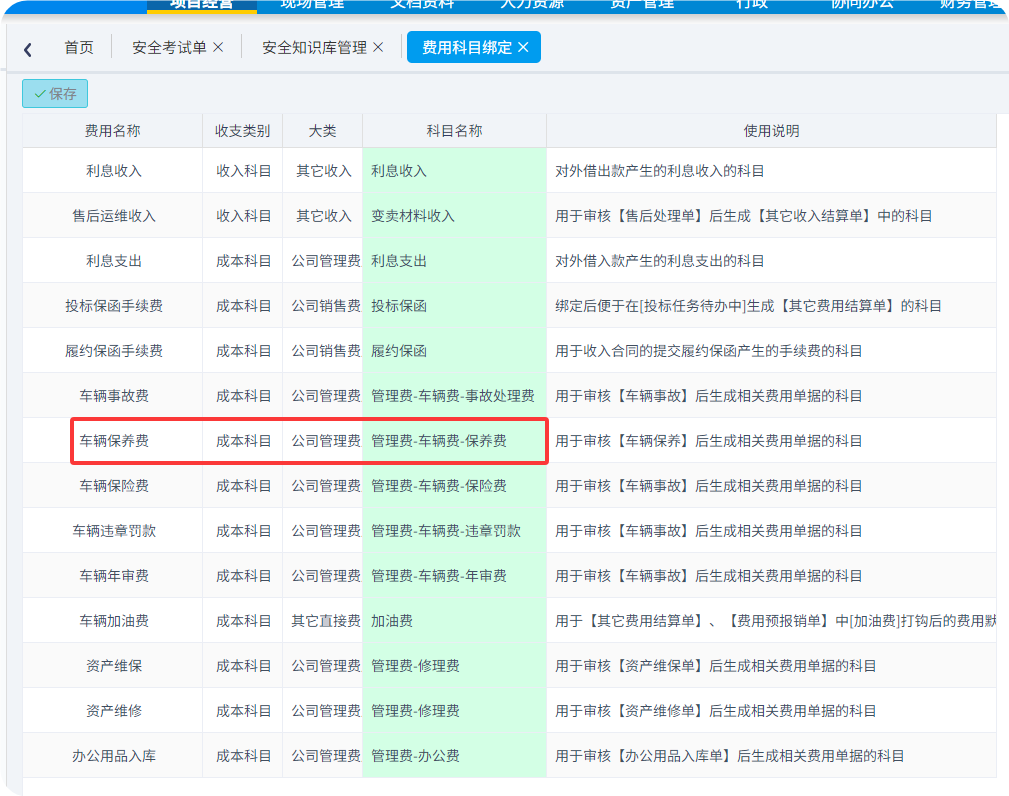Select the 售后运维收入 expense name
Image resolution: width=1009 pixels, height=796 pixels.
pyautogui.click(x=114, y=216)
